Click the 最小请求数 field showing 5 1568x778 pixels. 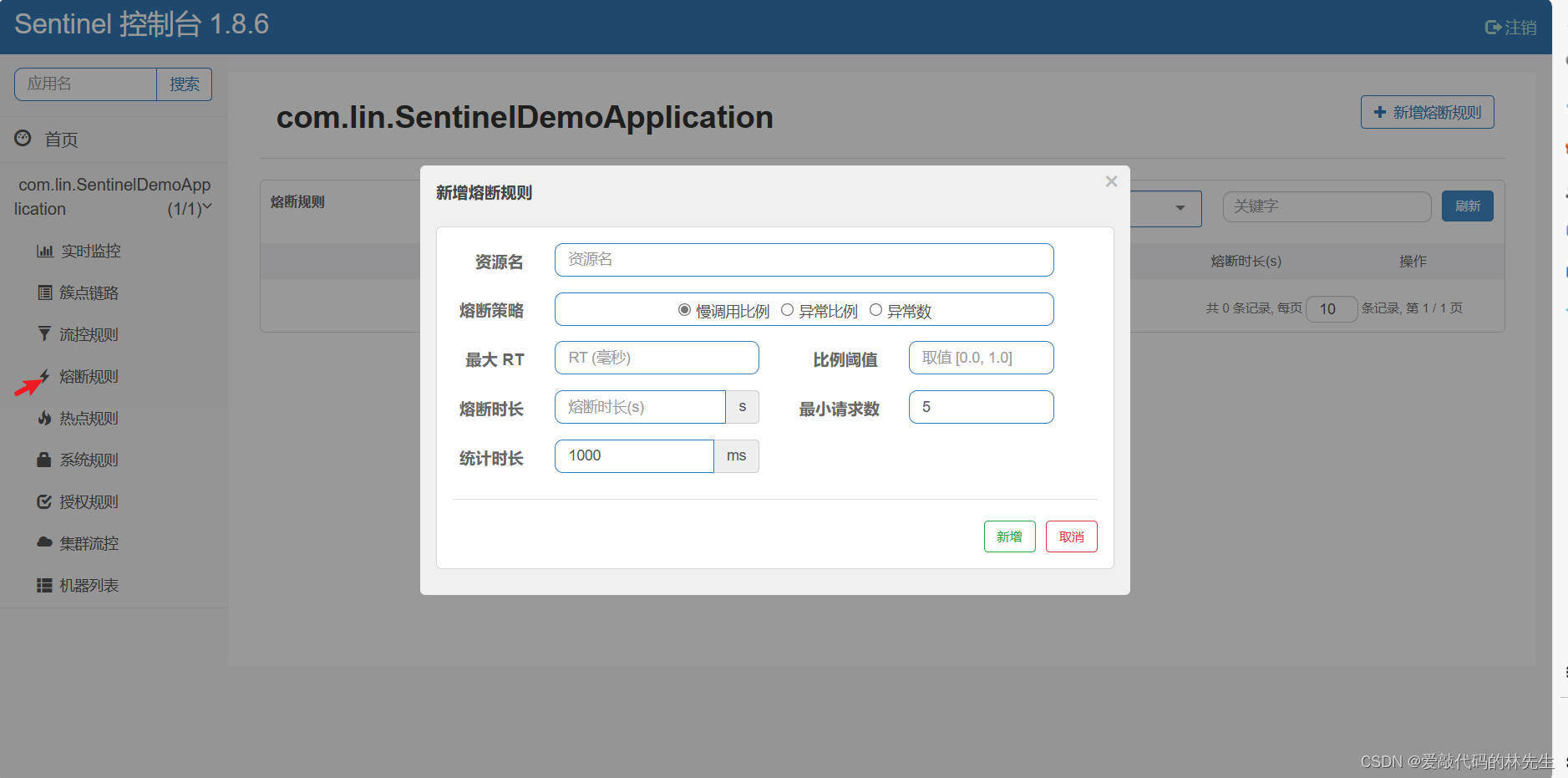click(x=982, y=407)
